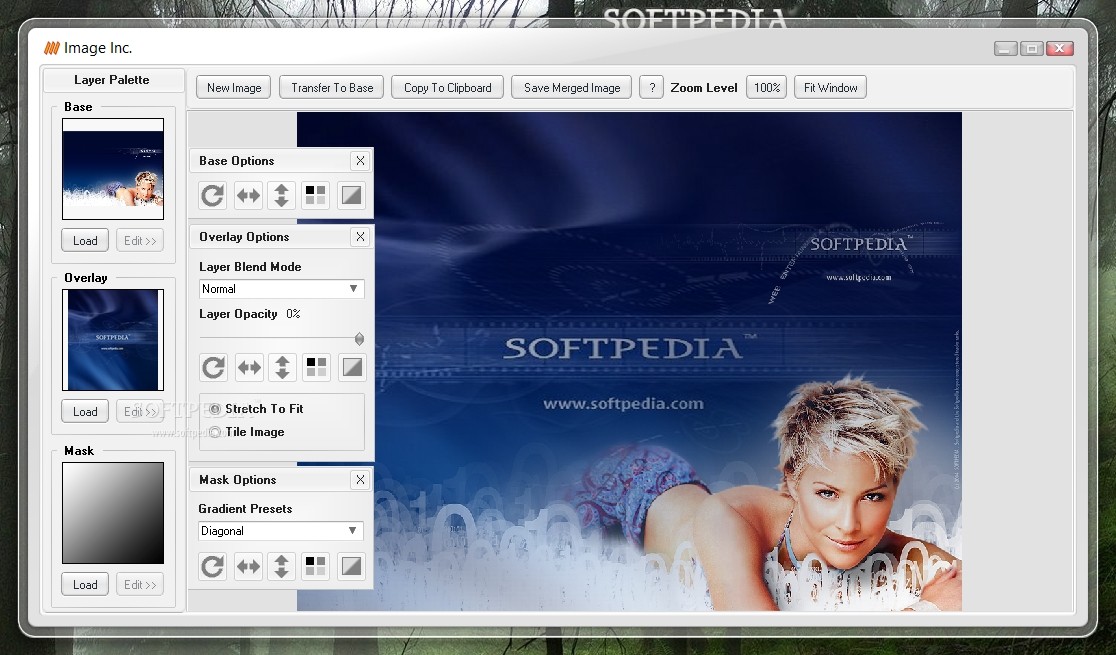This screenshot has height=655, width=1116.
Task: Open Edit options for Overlay layer
Action: tap(140, 412)
